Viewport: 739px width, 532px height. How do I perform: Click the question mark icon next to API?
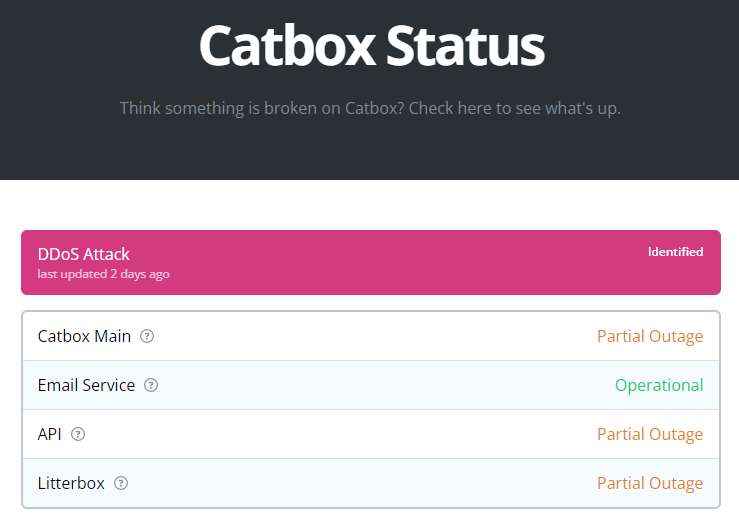click(78, 434)
